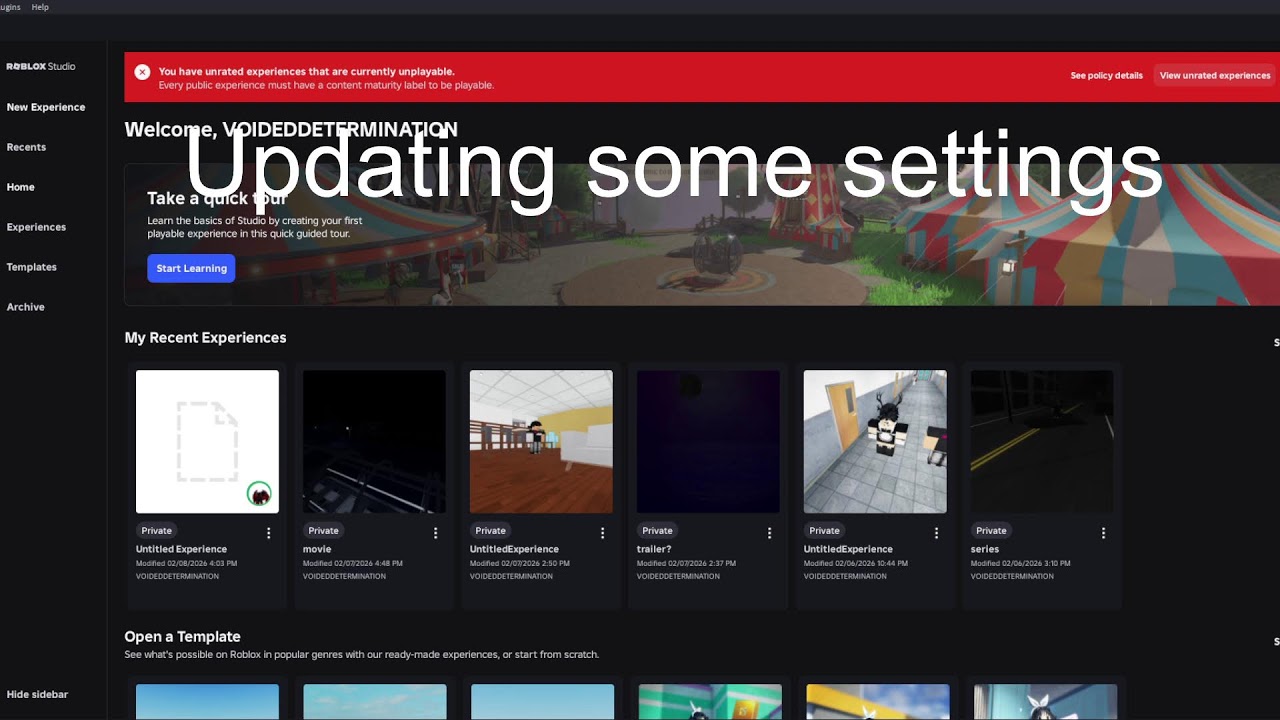1280x720 pixels.
Task: Click VOIDEDDETERMINATION owner name on series card
Action: 1012,576
